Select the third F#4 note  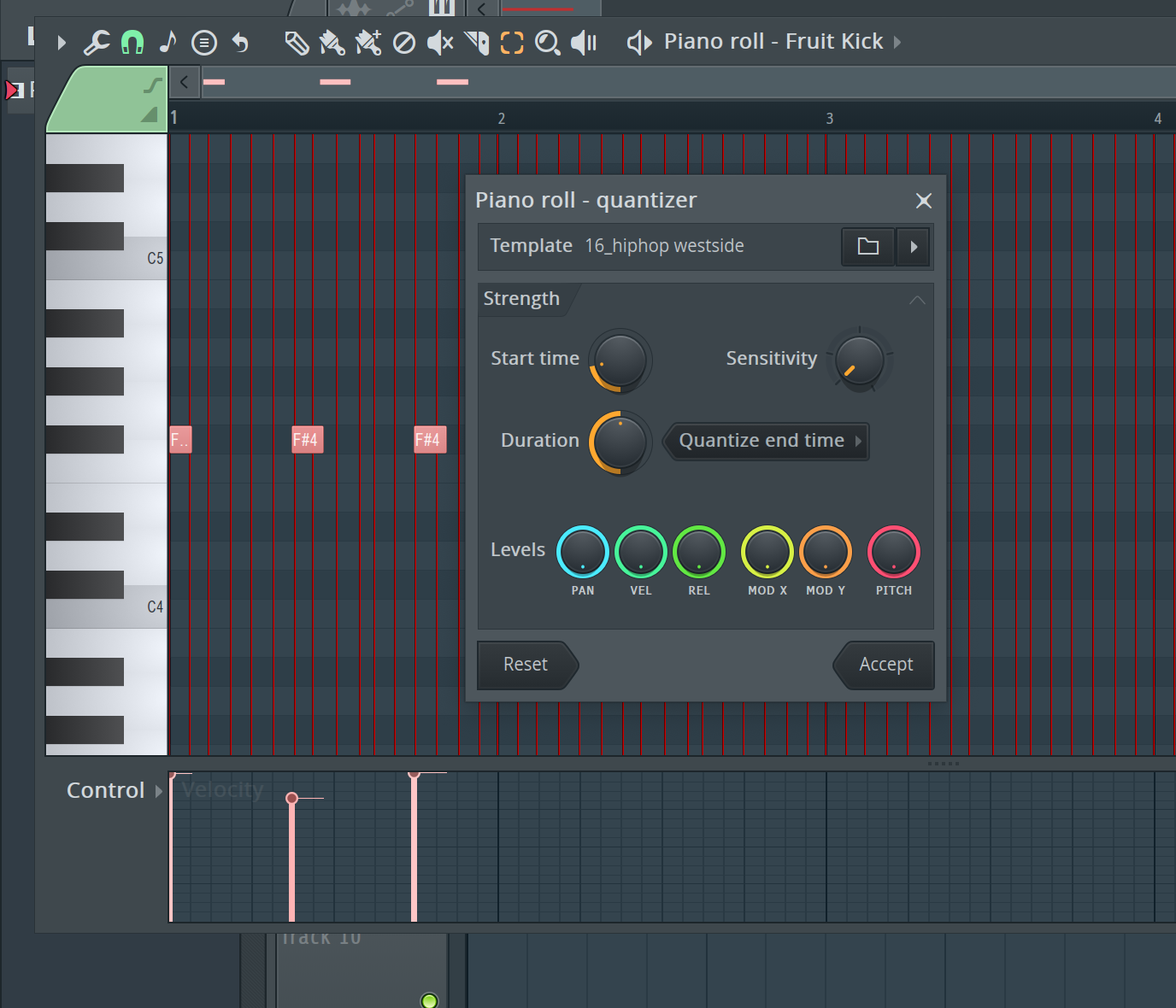(x=430, y=440)
